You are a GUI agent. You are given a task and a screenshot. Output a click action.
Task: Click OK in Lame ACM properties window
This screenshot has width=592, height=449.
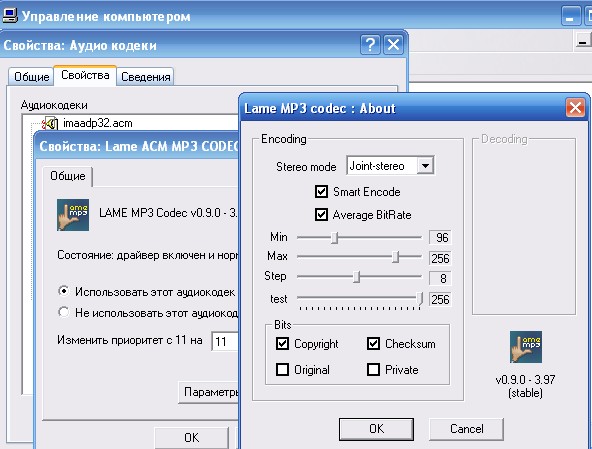point(191,438)
